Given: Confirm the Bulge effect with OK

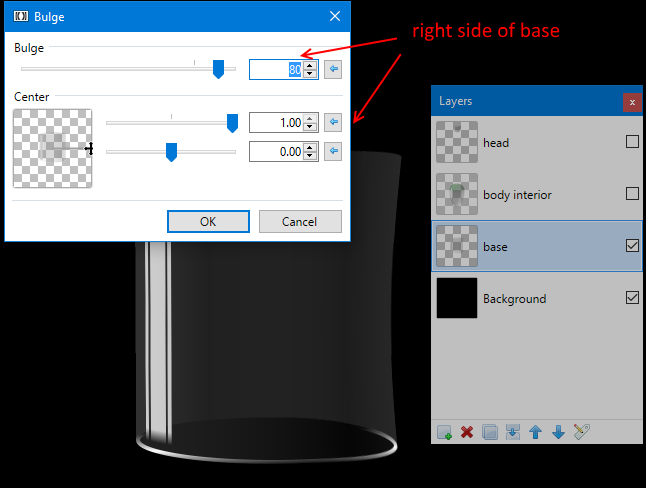Looking at the screenshot, I should coord(208,222).
